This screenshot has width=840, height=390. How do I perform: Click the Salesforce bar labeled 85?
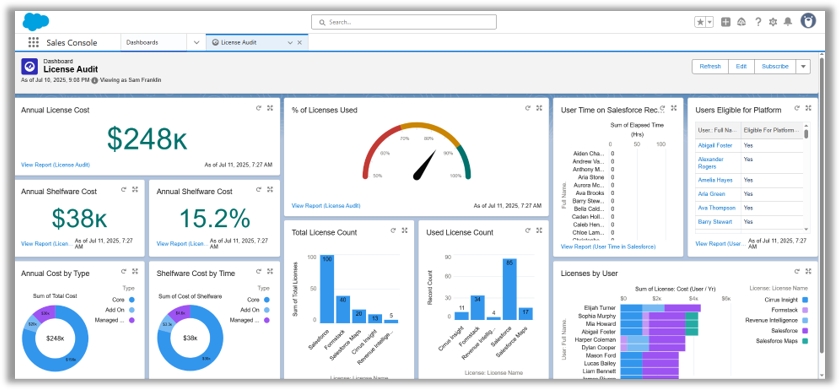click(x=510, y=289)
